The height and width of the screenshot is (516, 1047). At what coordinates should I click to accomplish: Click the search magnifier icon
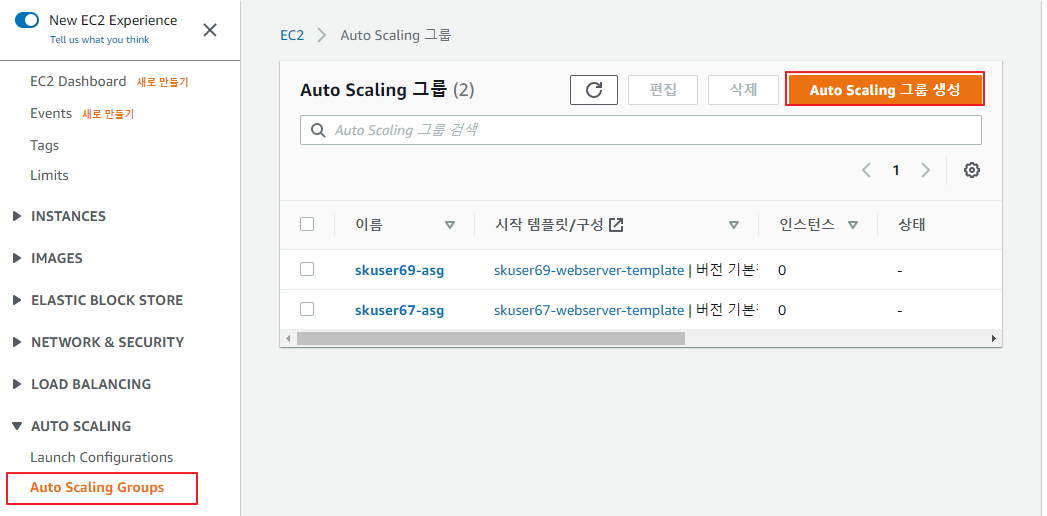tap(319, 130)
